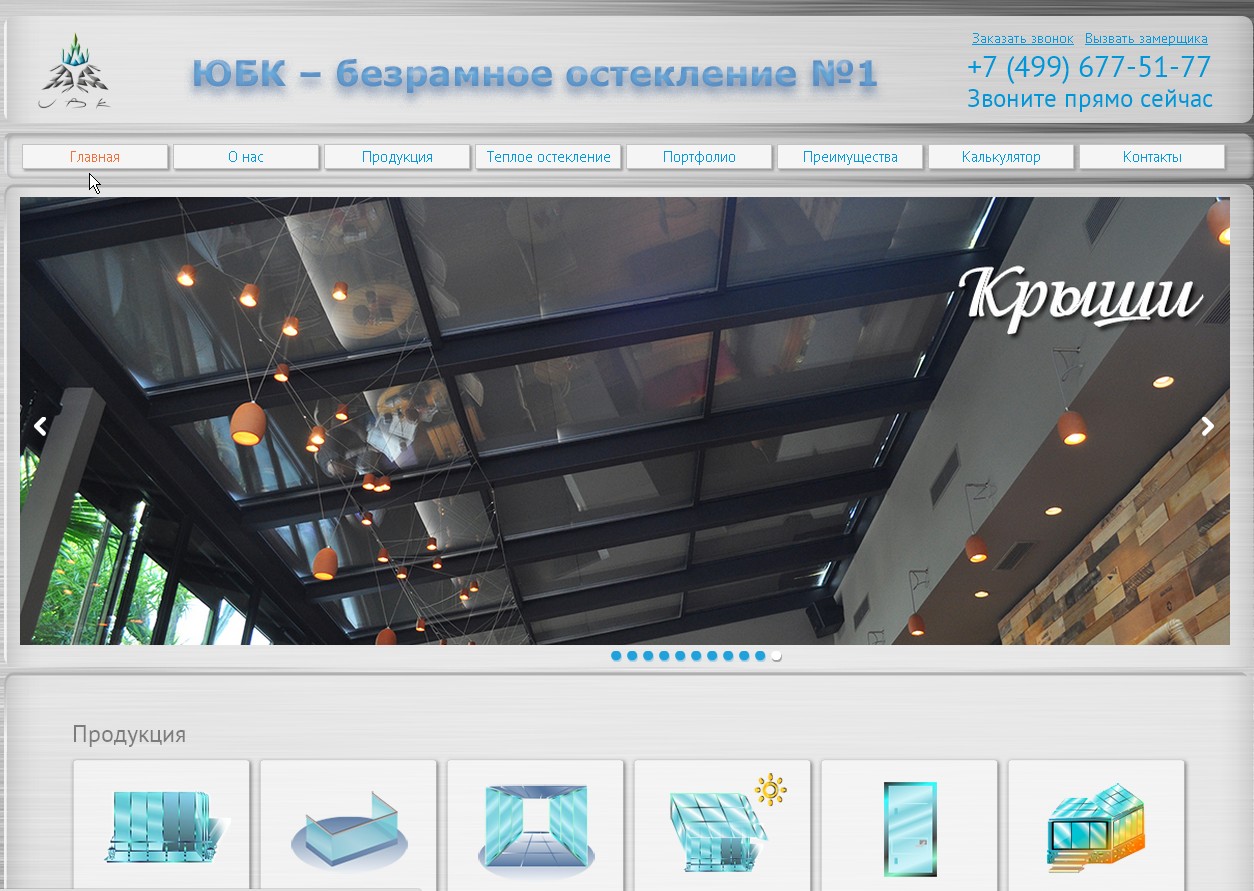Image resolution: width=1254 pixels, height=891 pixels.
Task: Show the previous slide with left arrow
Action: click(40, 426)
